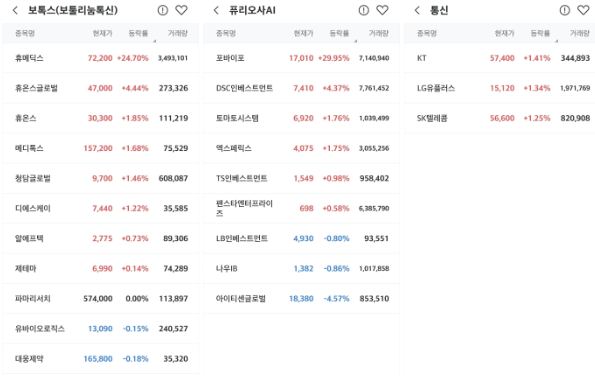Sort 퓨리오사AI list by 현재가 header
This screenshot has height=376, width=595.
point(304,33)
